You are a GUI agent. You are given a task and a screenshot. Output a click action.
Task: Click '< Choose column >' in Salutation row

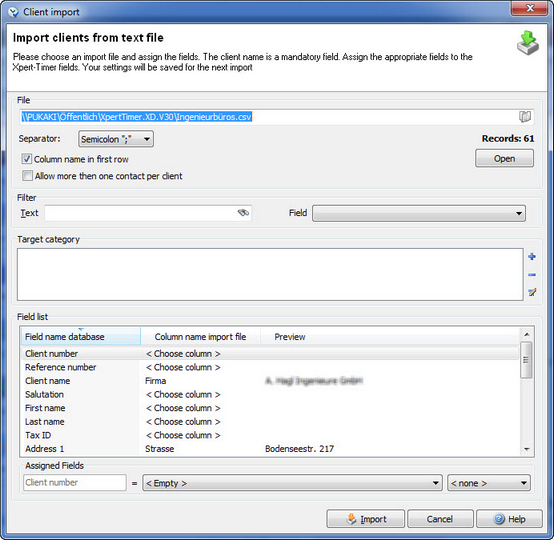click(183, 394)
